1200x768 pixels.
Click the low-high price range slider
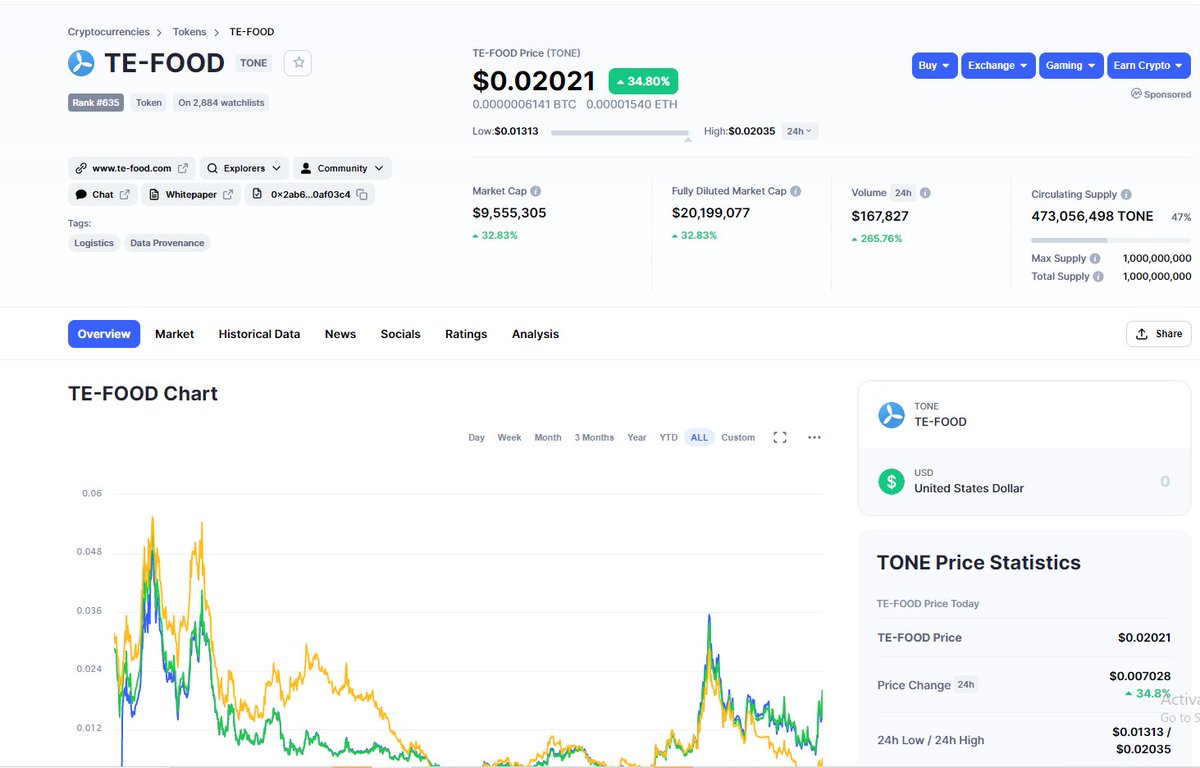620,132
